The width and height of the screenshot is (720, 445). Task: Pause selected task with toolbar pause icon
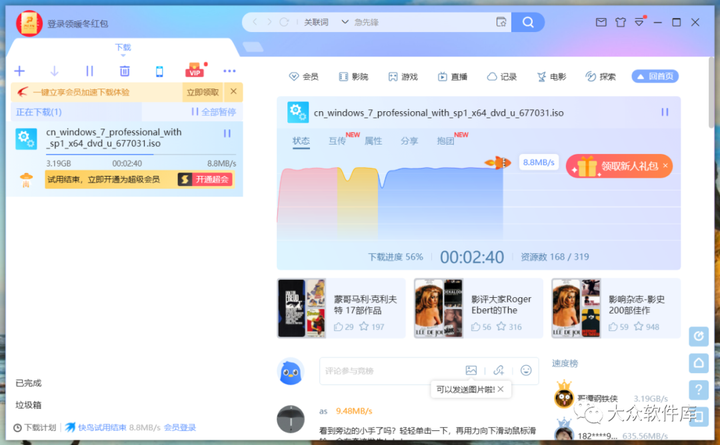(x=90, y=71)
